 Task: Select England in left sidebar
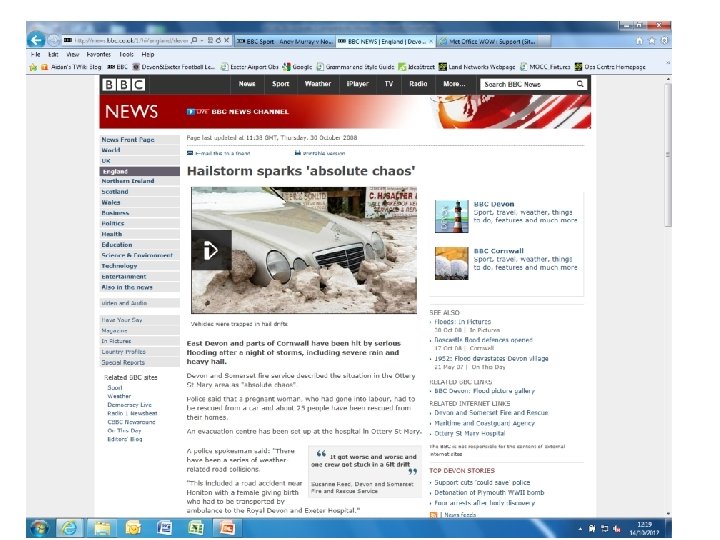tap(139, 171)
